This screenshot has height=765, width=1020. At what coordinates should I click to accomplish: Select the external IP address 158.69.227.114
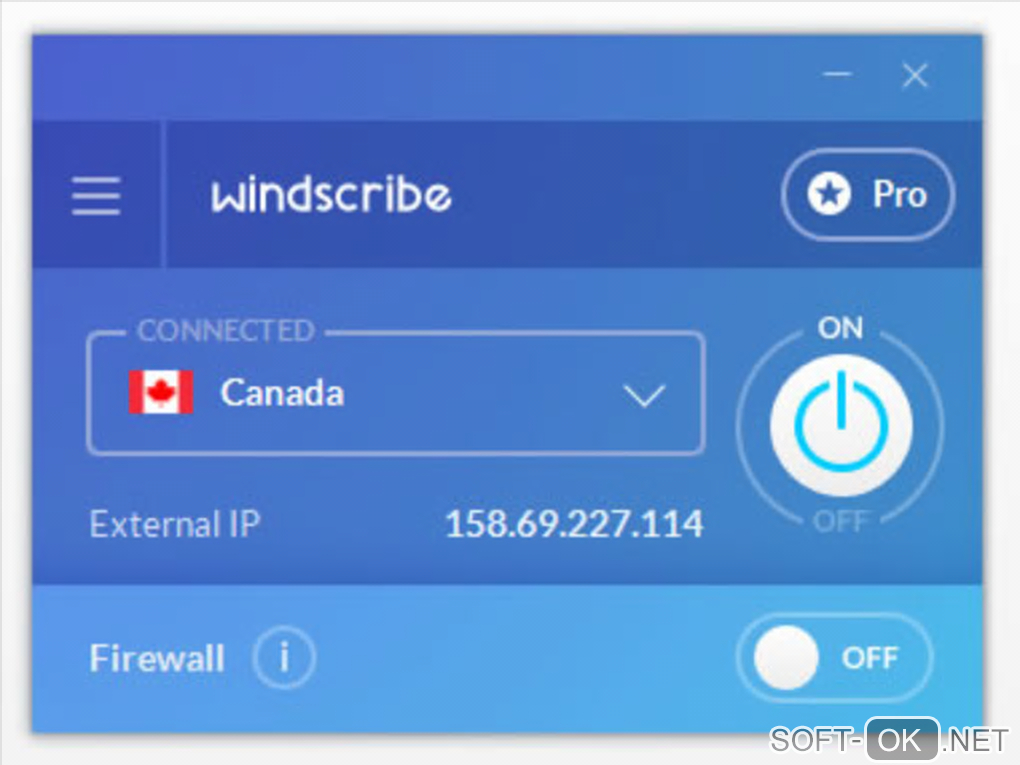tap(574, 524)
